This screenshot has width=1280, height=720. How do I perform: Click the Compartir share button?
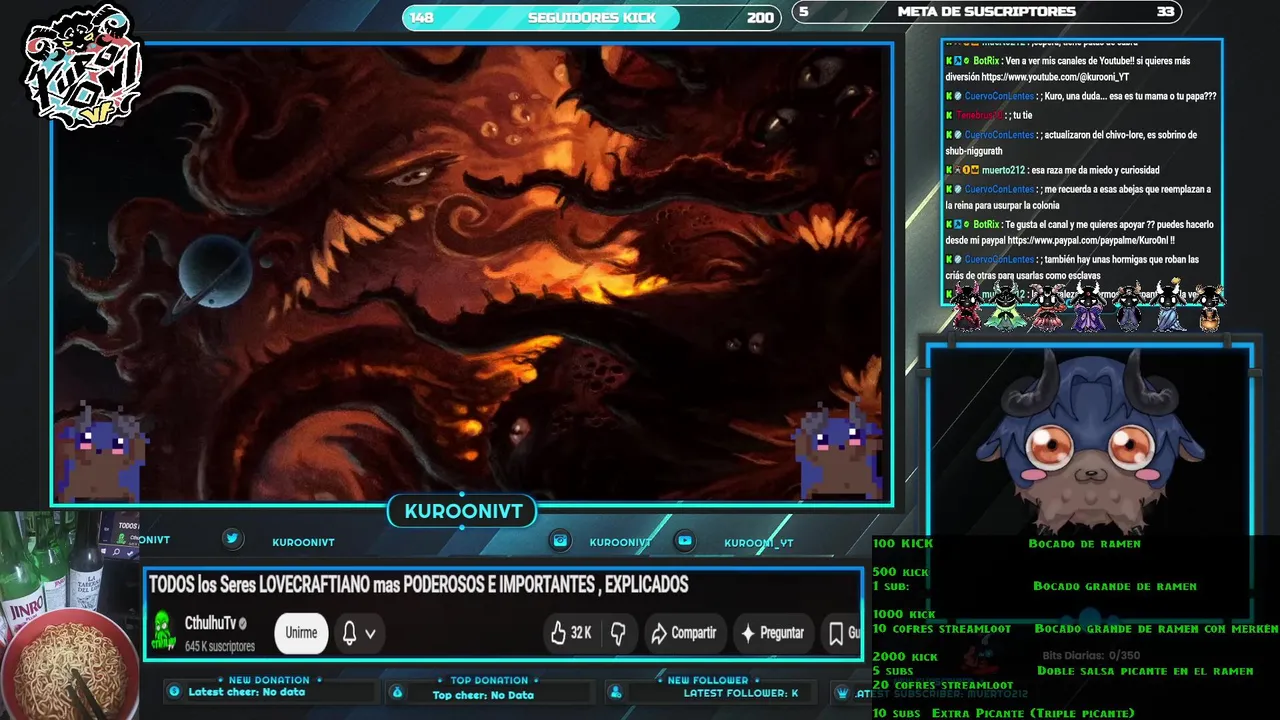pos(684,633)
